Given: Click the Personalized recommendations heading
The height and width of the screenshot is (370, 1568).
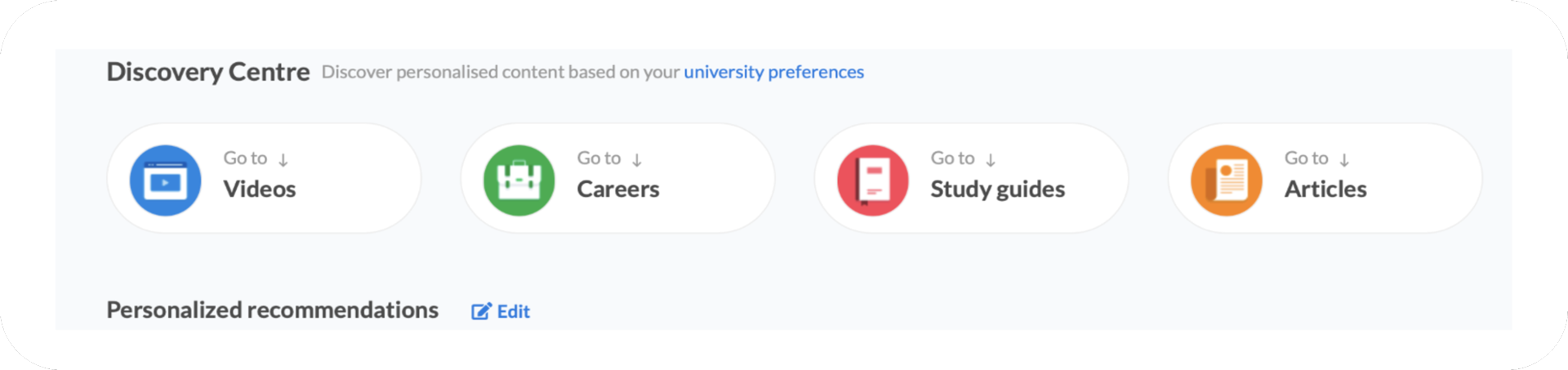Looking at the screenshot, I should 272,310.
